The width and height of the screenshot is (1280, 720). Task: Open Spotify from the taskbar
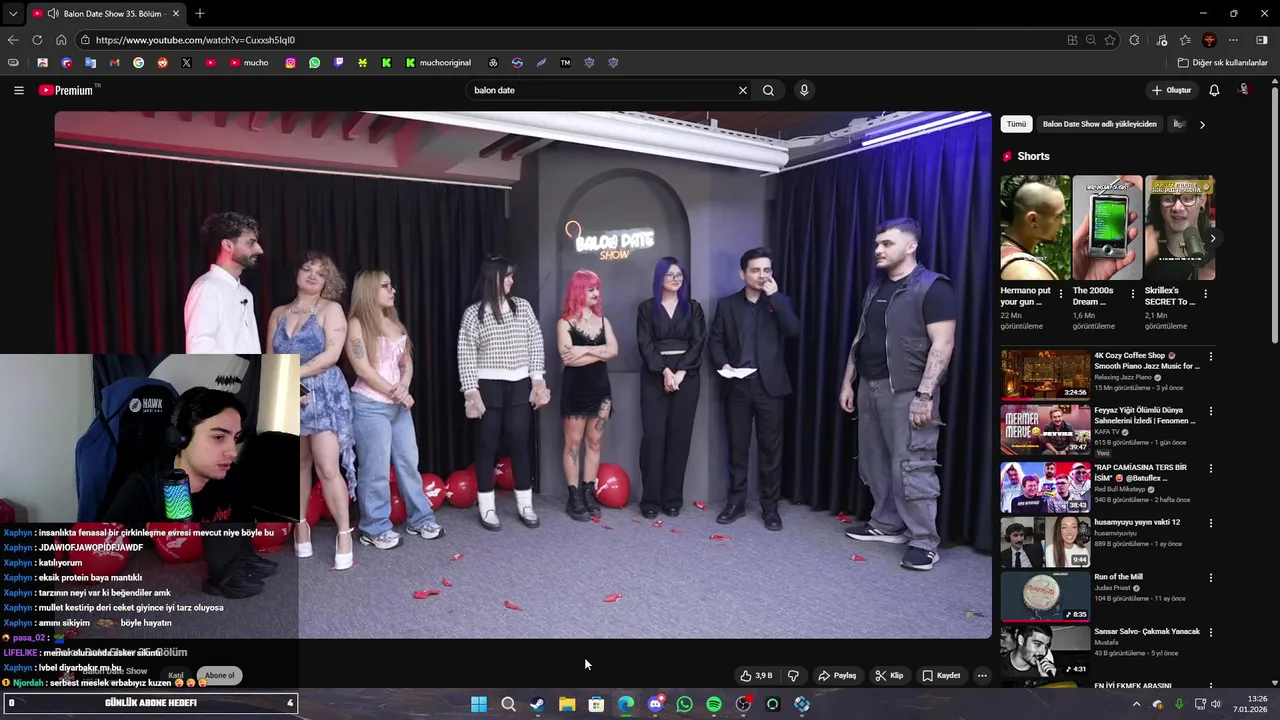pyautogui.click(x=714, y=704)
